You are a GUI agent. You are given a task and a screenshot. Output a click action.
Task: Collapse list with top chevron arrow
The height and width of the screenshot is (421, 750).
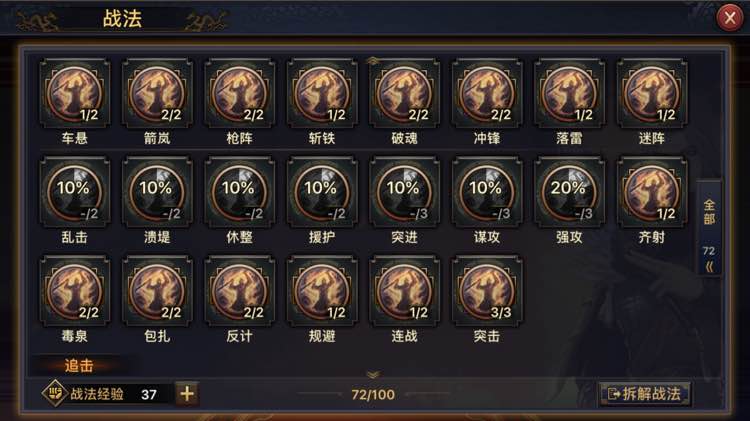coord(373,61)
